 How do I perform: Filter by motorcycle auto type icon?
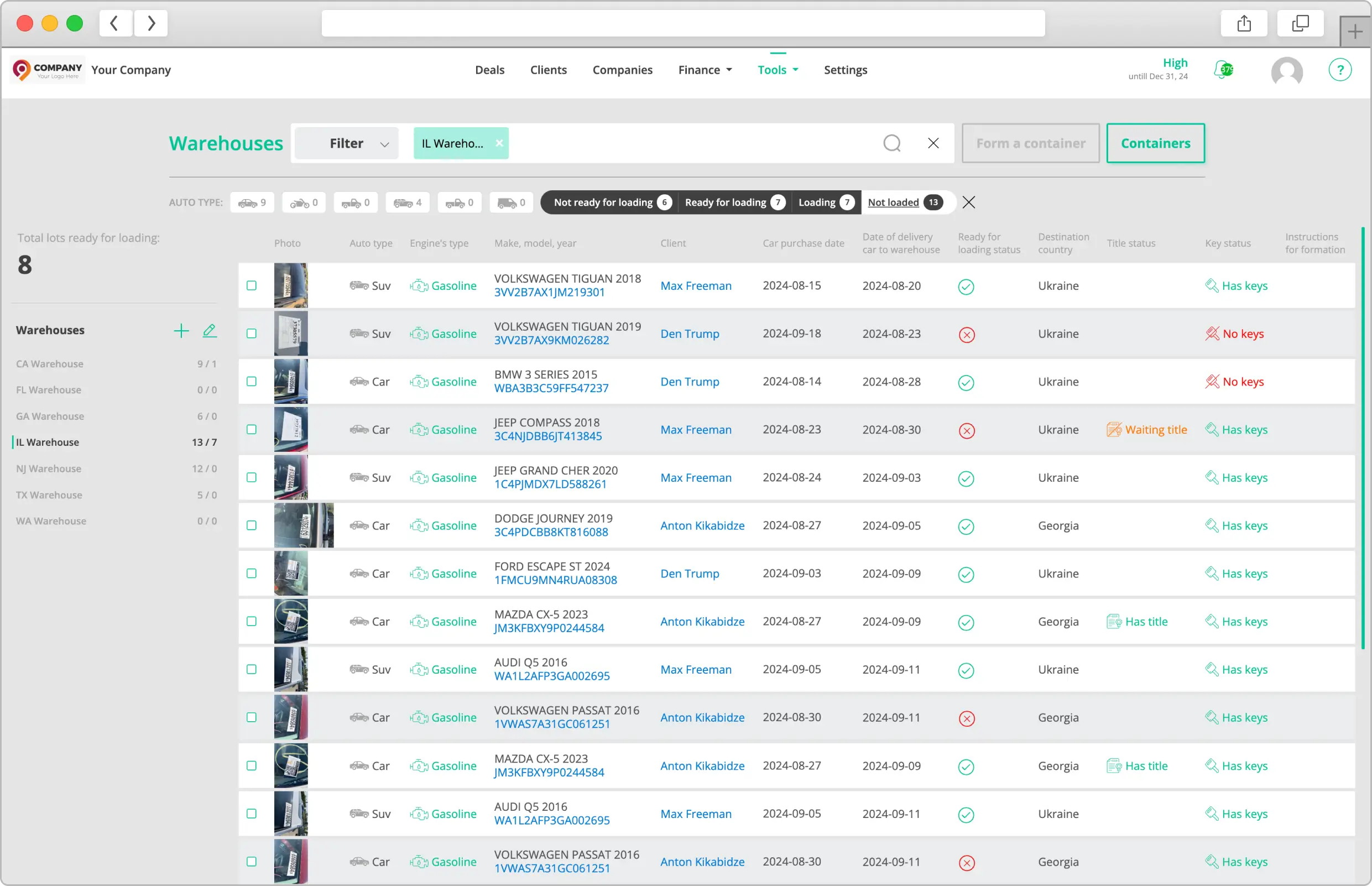[304, 202]
